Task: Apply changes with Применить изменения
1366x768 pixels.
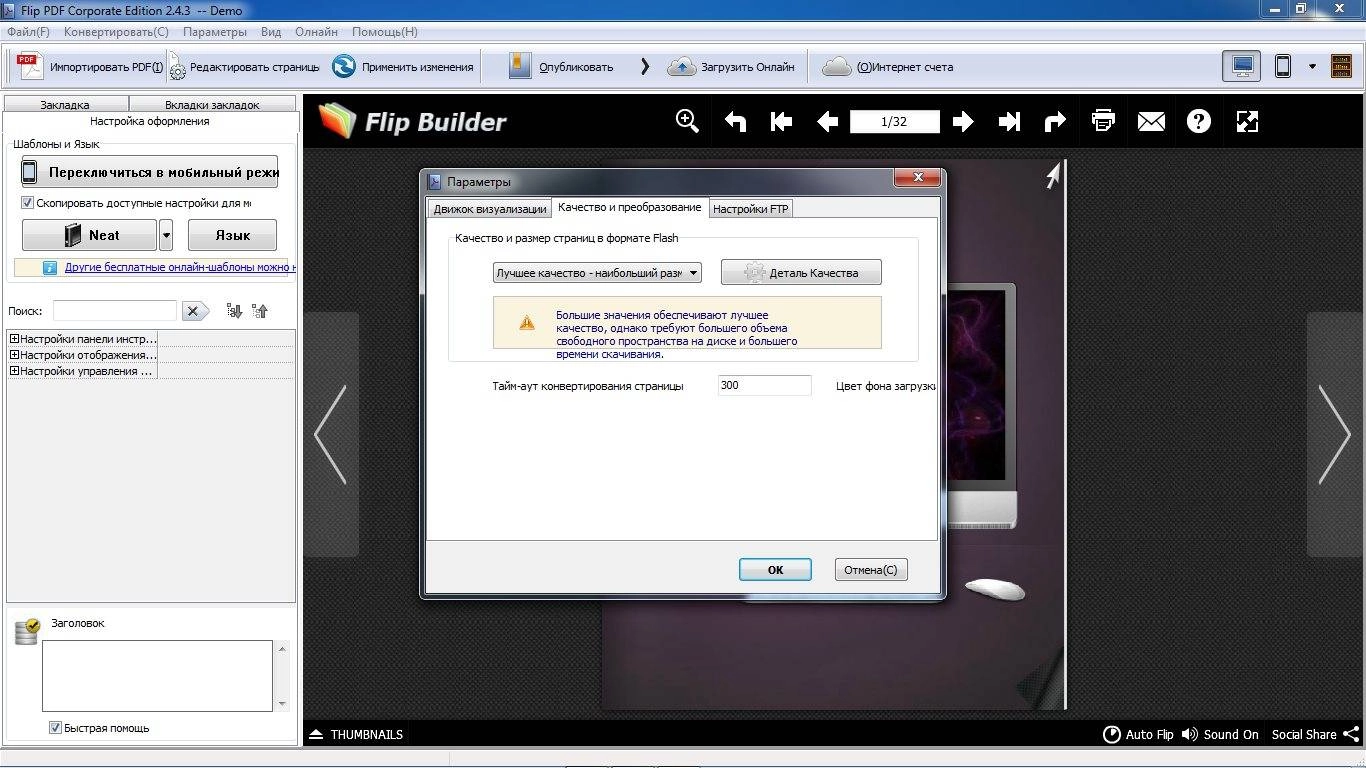Action: click(x=403, y=67)
